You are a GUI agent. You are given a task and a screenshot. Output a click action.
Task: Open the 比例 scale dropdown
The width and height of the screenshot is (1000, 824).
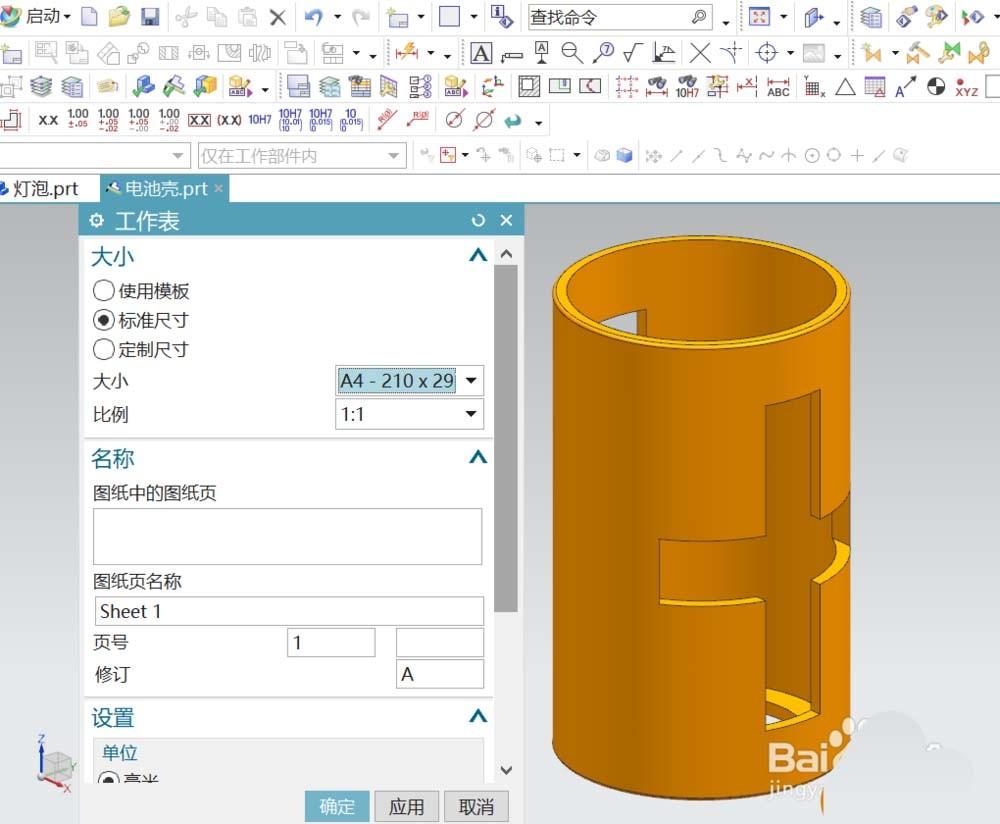pyautogui.click(x=469, y=414)
